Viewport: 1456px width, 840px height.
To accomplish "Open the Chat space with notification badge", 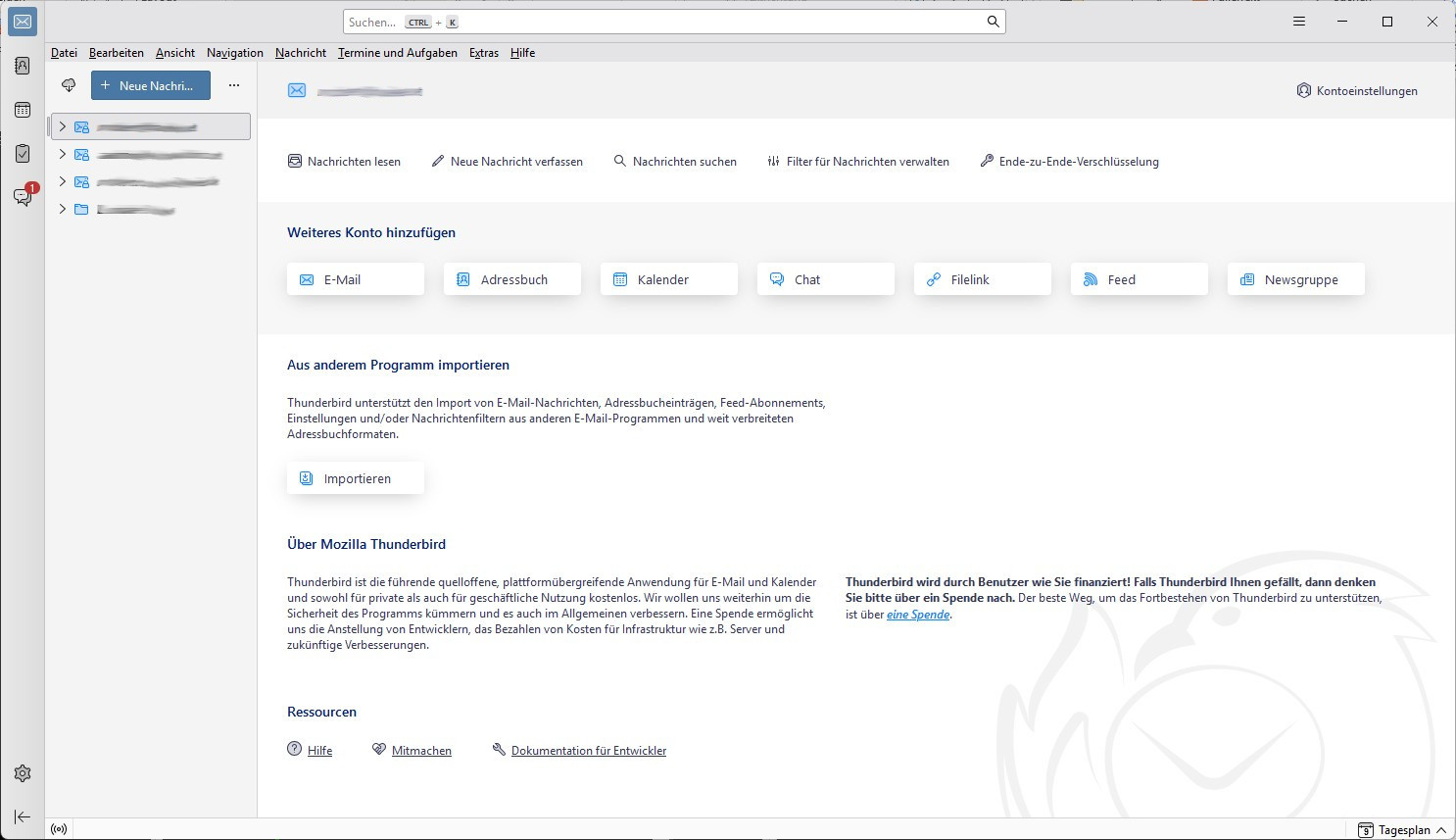I will coord(23,197).
